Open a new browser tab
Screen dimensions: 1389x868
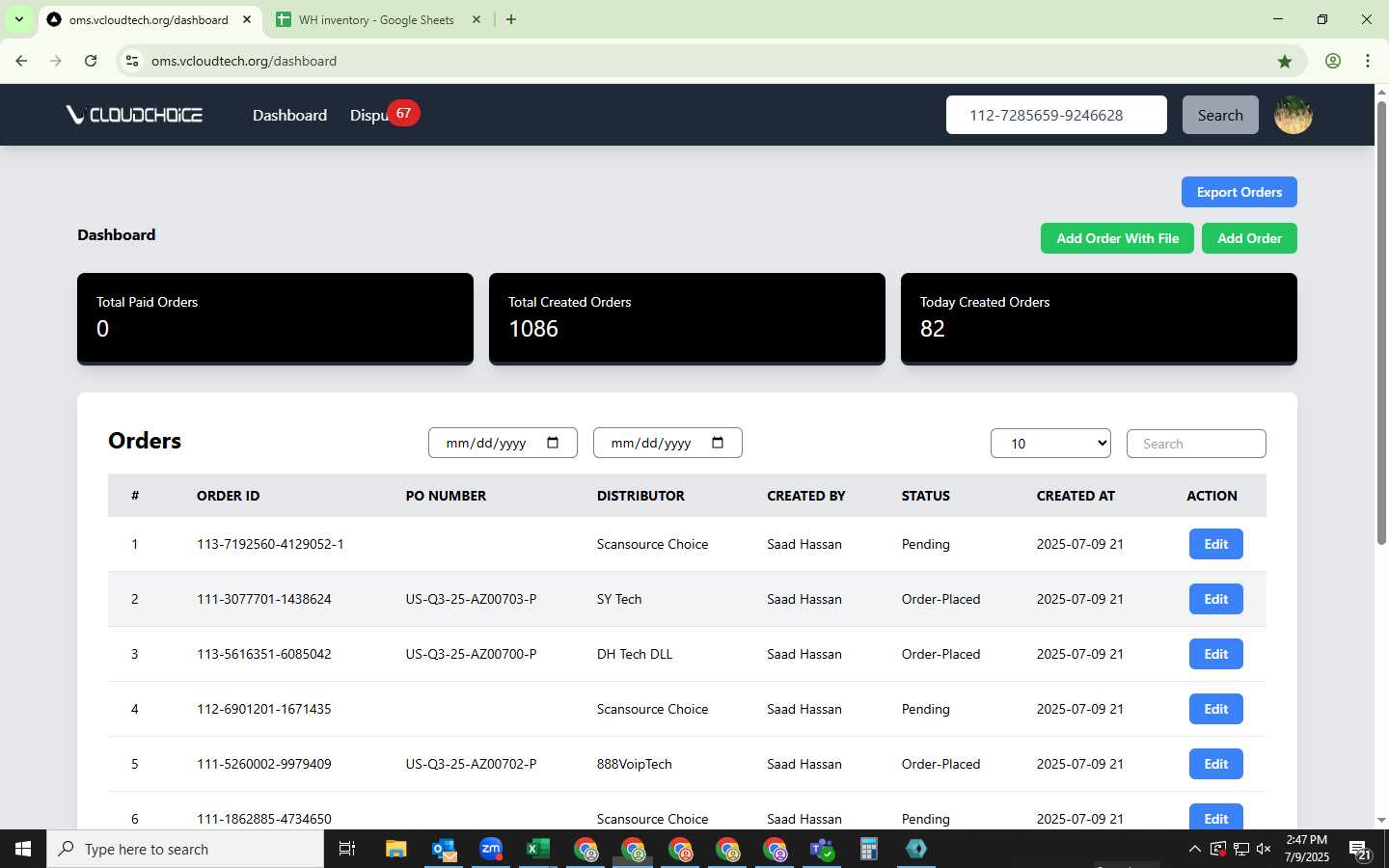tap(511, 19)
